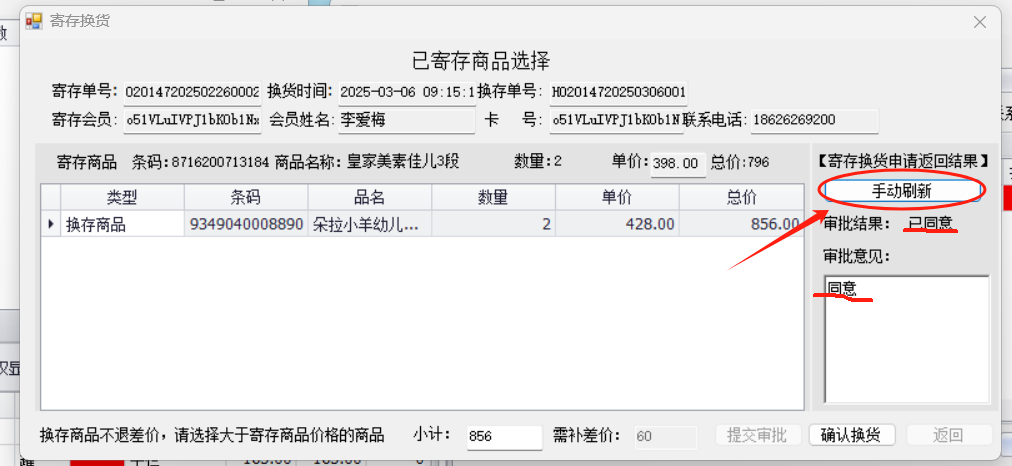This screenshot has width=1012, height=466.
Task: Click the 类型 column header
Action: 123,197
